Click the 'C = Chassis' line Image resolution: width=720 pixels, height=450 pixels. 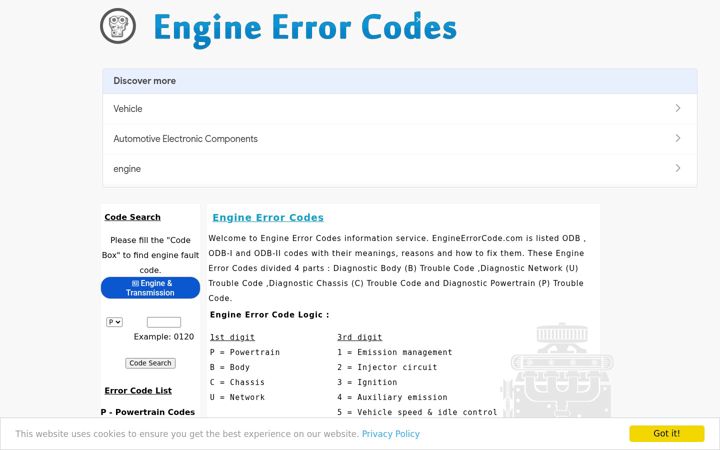(237, 382)
